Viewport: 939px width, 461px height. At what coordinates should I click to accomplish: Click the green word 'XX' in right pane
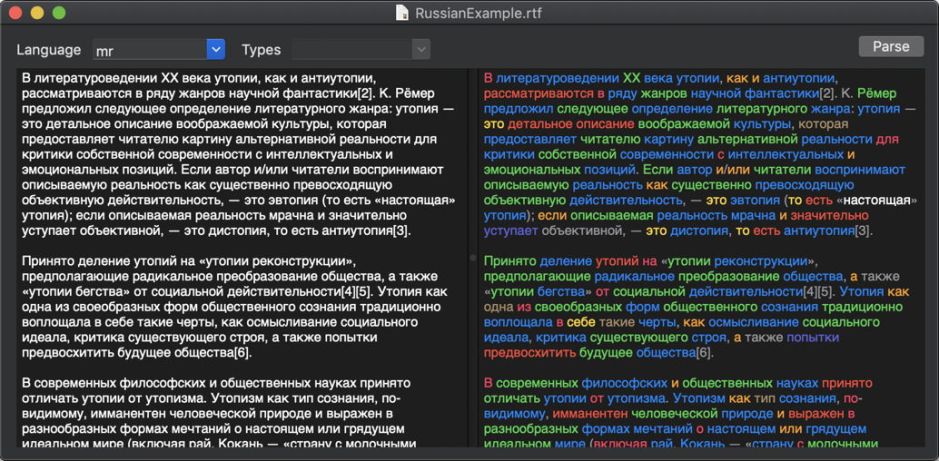[x=634, y=78]
